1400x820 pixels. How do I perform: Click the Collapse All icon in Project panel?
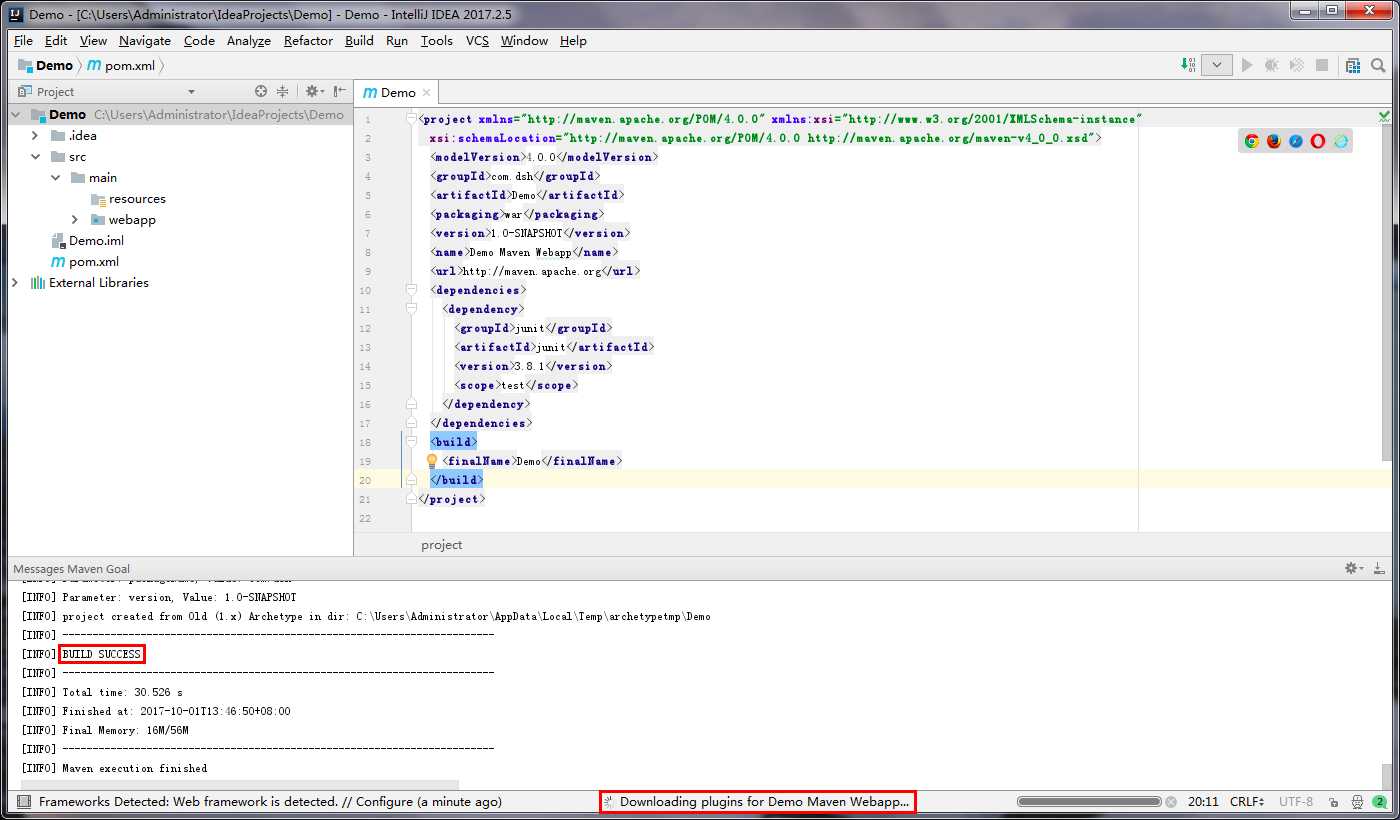(282, 91)
